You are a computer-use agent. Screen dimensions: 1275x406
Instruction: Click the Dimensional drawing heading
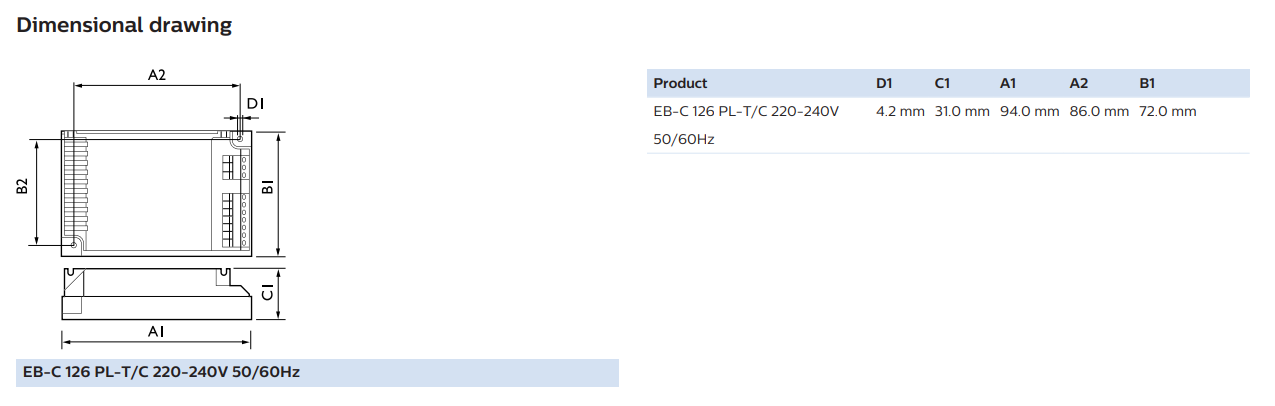(x=124, y=25)
